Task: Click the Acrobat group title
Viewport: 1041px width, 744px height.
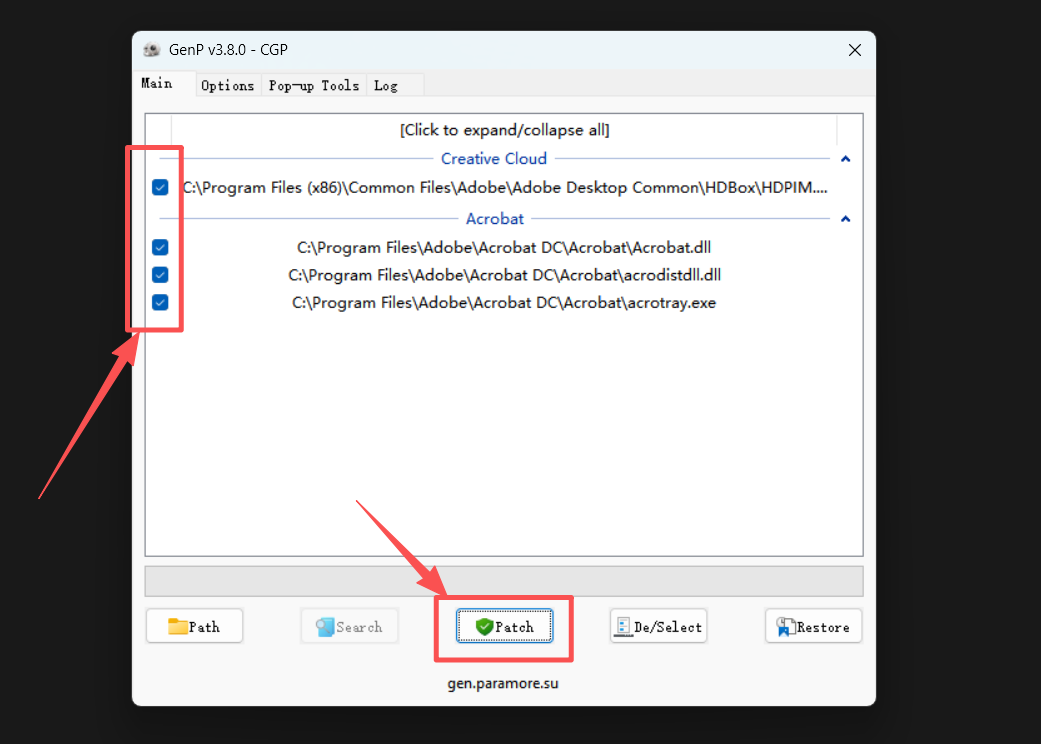Action: click(495, 219)
